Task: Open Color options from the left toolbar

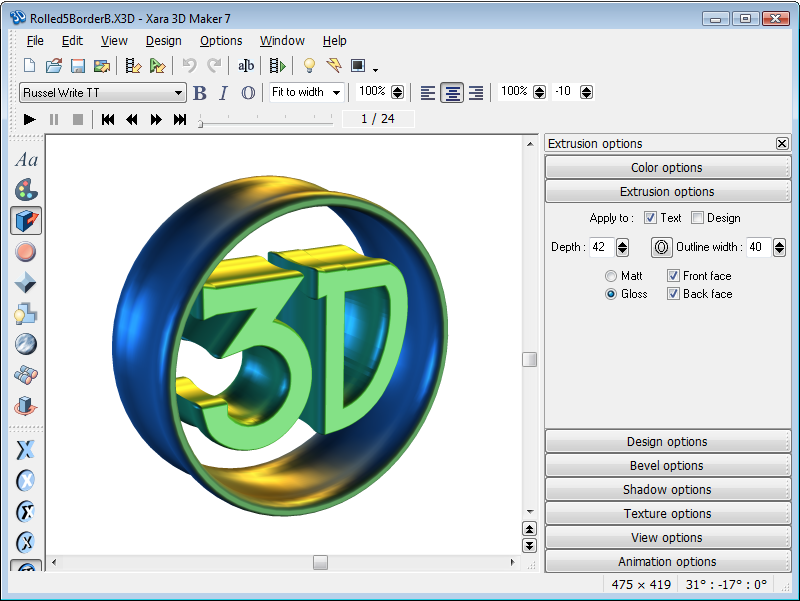Action: tap(25, 189)
